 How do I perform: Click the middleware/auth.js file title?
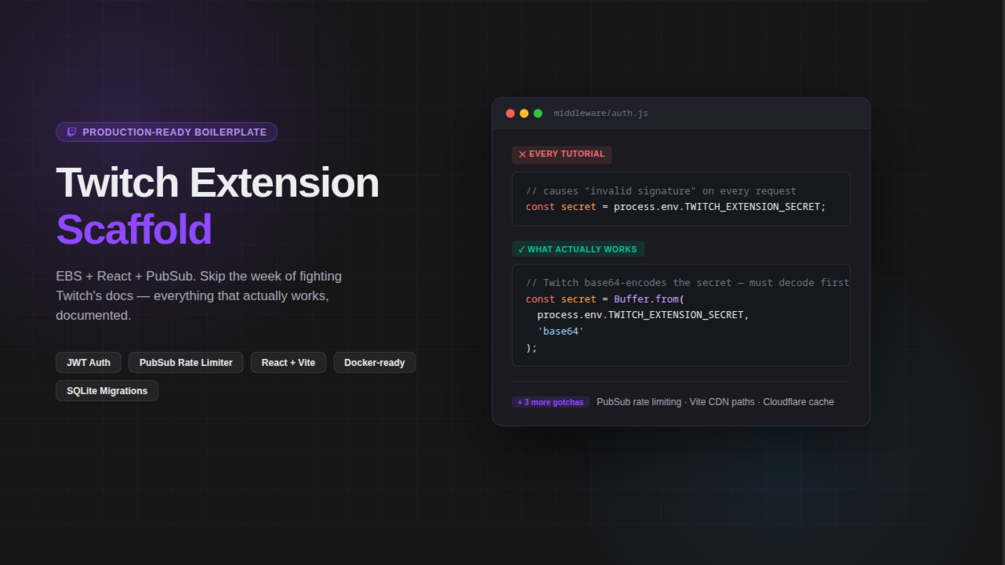(x=601, y=113)
